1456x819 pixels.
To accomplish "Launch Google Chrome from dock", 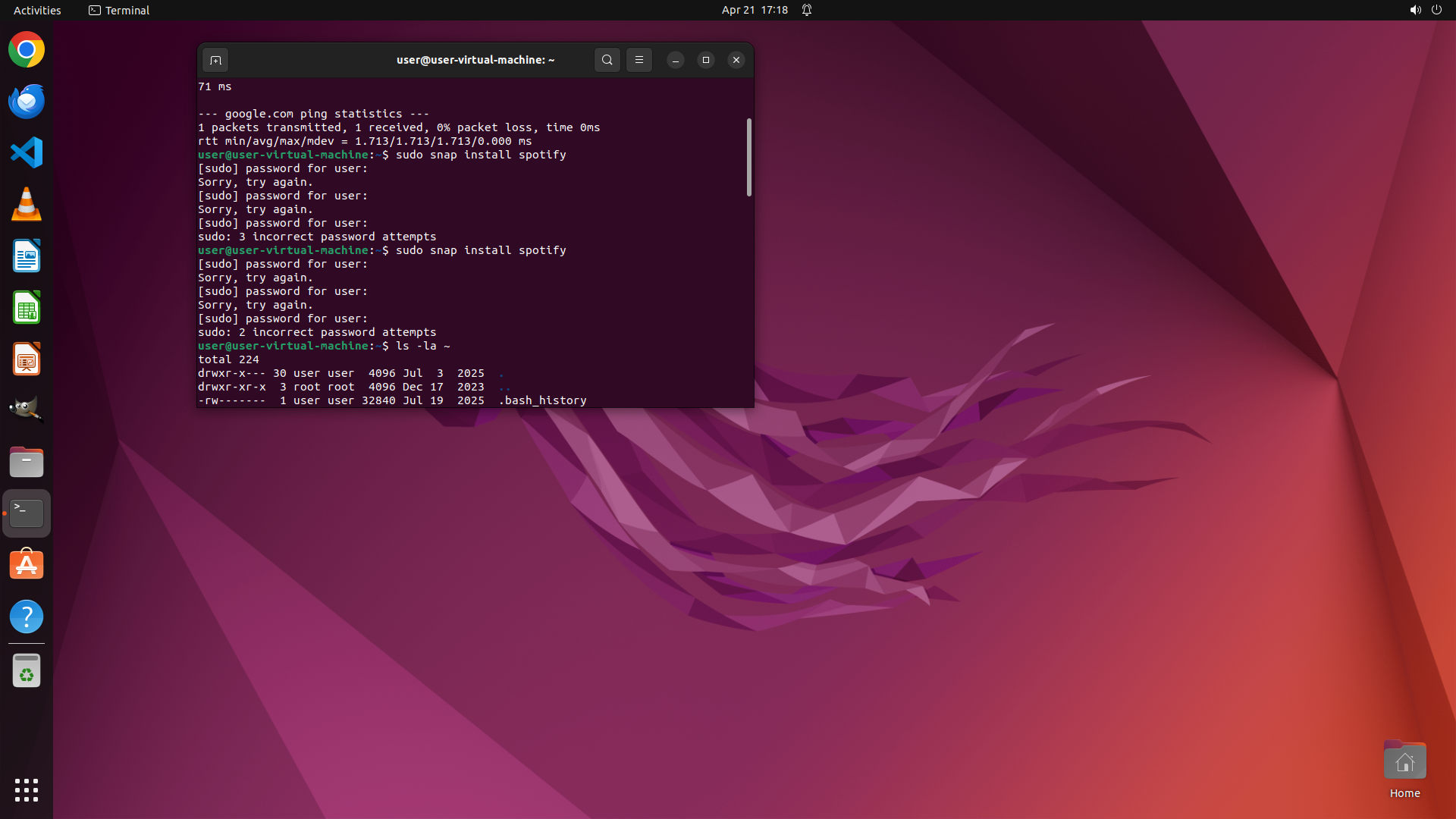I will tap(27, 50).
